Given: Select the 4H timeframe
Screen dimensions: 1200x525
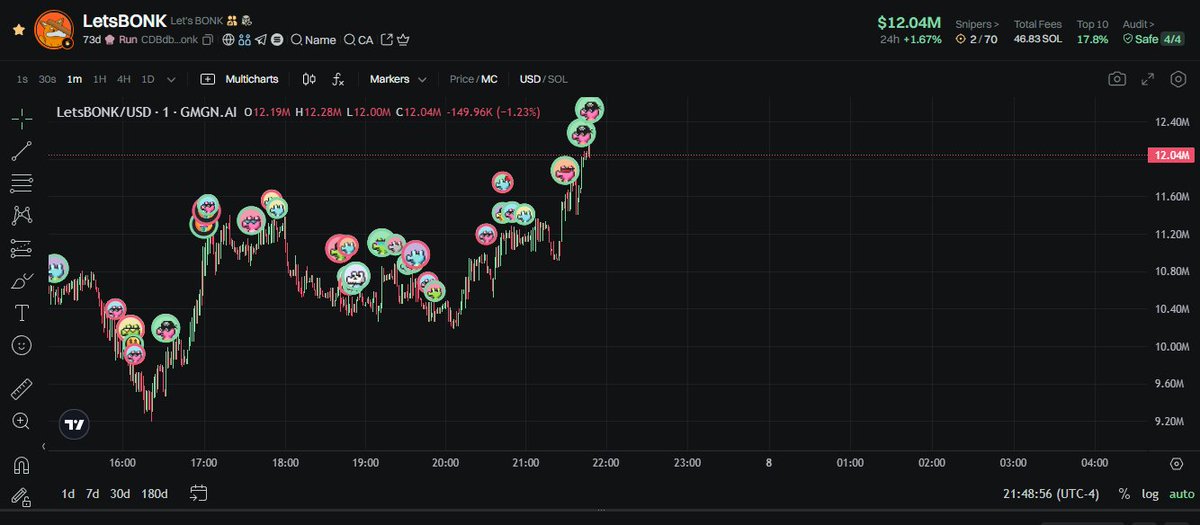Looking at the screenshot, I should 124,79.
